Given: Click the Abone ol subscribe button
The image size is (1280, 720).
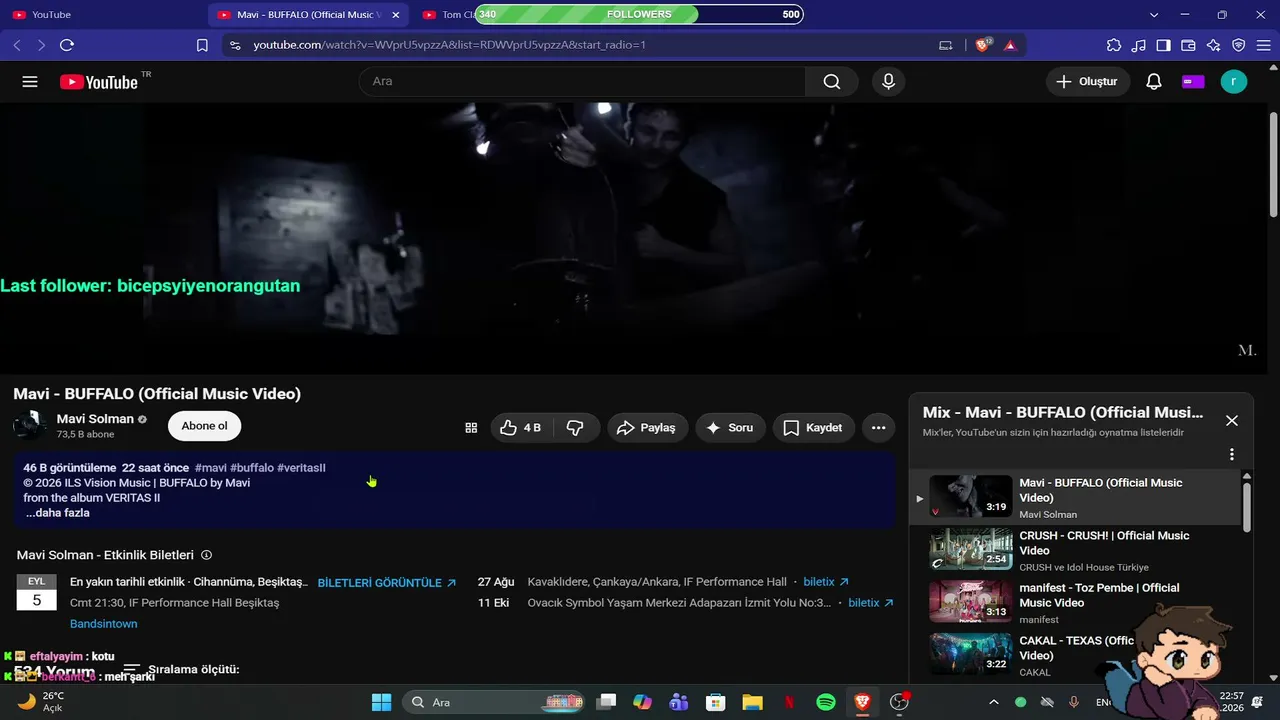Looking at the screenshot, I should point(204,426).
